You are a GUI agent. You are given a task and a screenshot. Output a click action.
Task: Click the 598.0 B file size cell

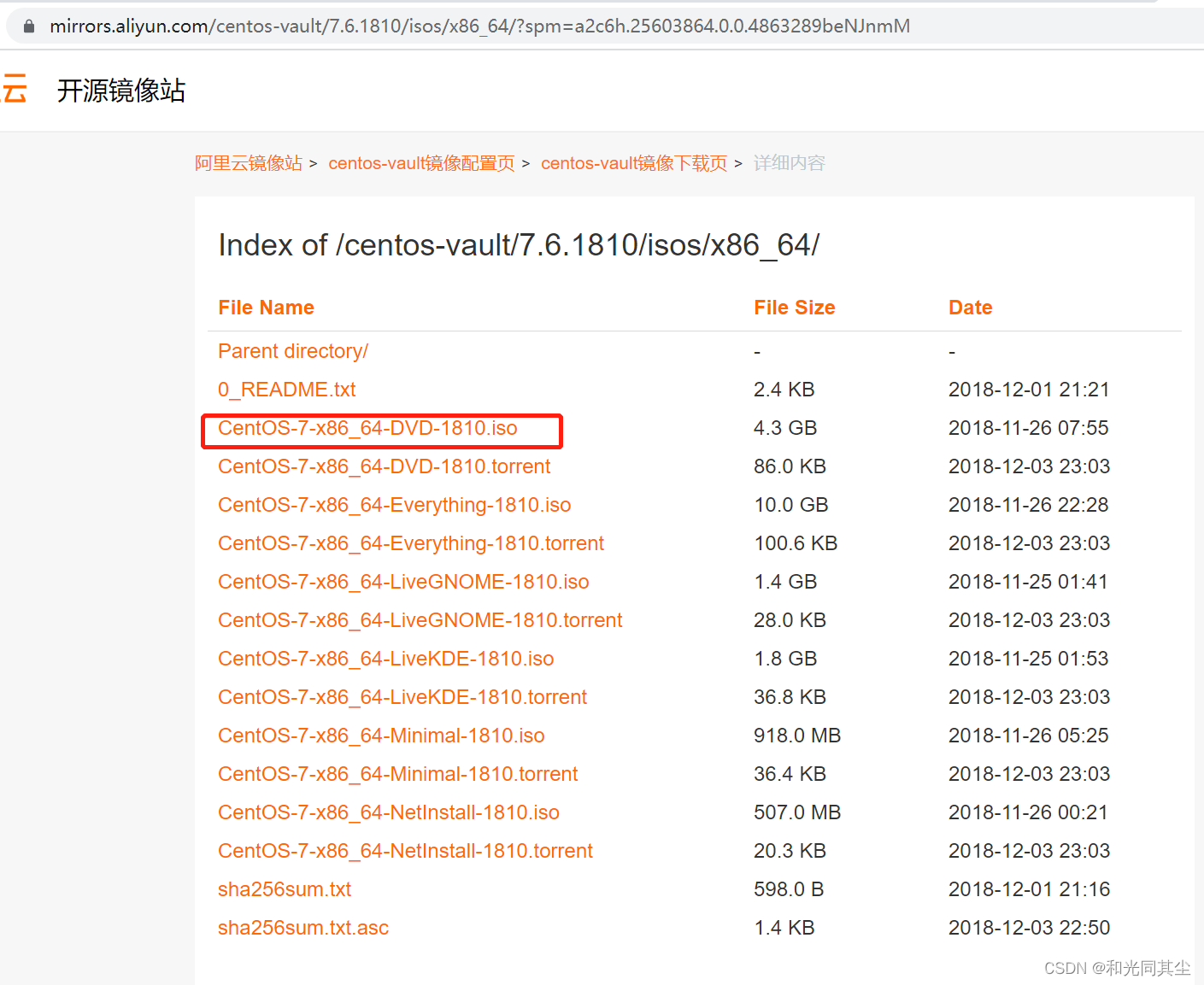click(789, 889)
